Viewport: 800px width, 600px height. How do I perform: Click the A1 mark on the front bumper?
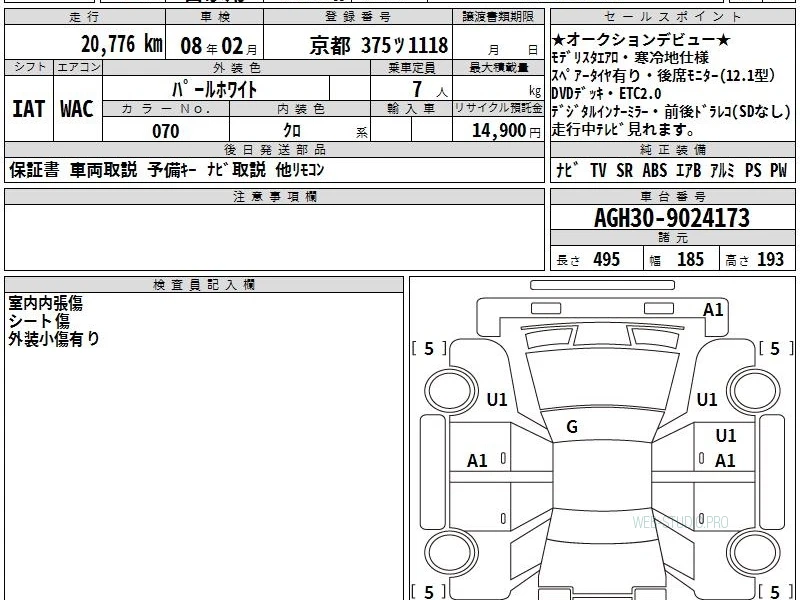pyautogui.click(x=713, y=310)
